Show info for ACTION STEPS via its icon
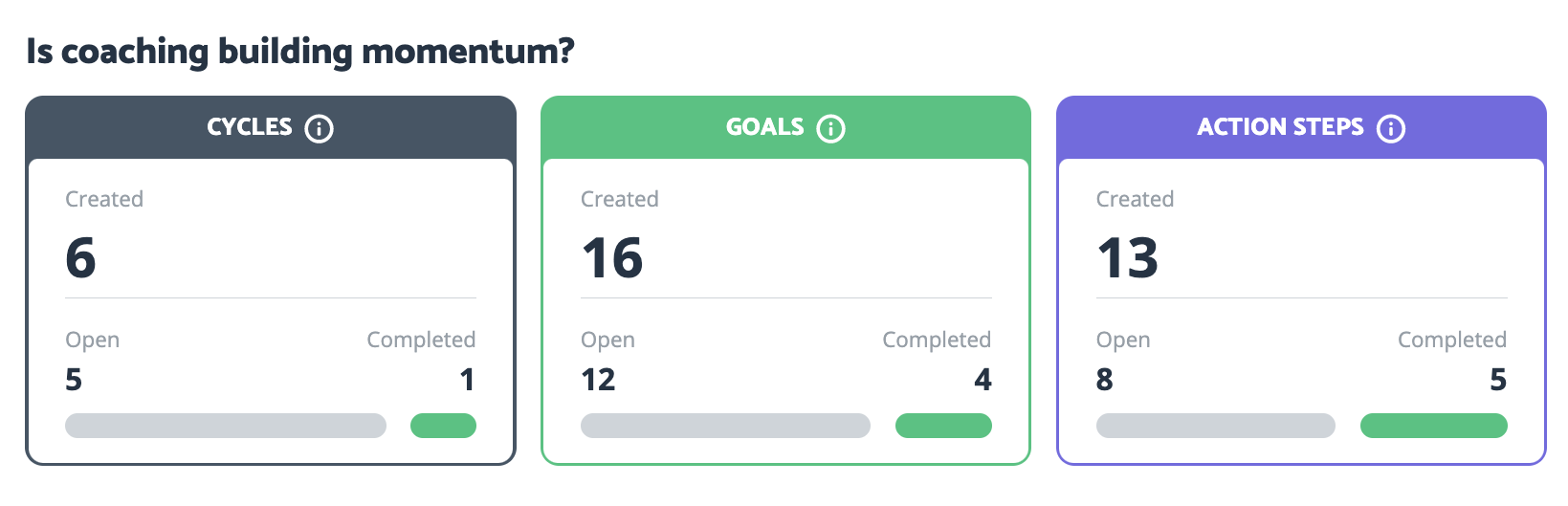Screen dimensions: 1568x506 click(x=1391, y=128)
